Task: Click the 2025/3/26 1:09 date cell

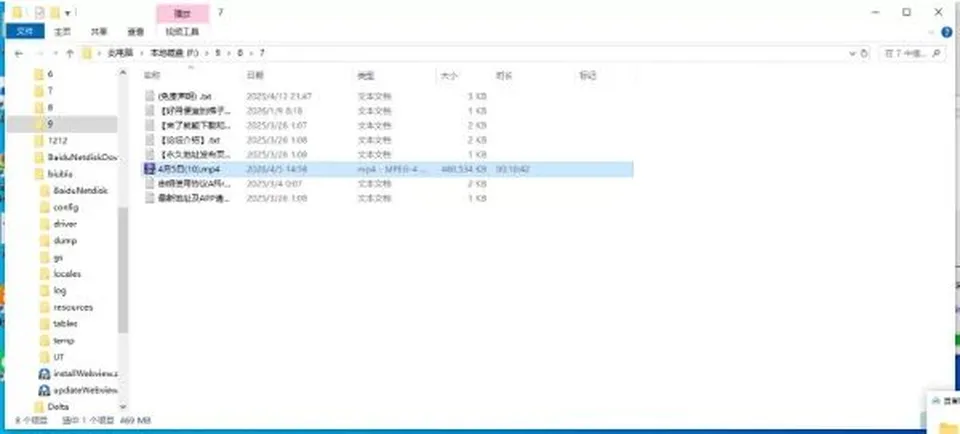Action: (x=277, y=155)
